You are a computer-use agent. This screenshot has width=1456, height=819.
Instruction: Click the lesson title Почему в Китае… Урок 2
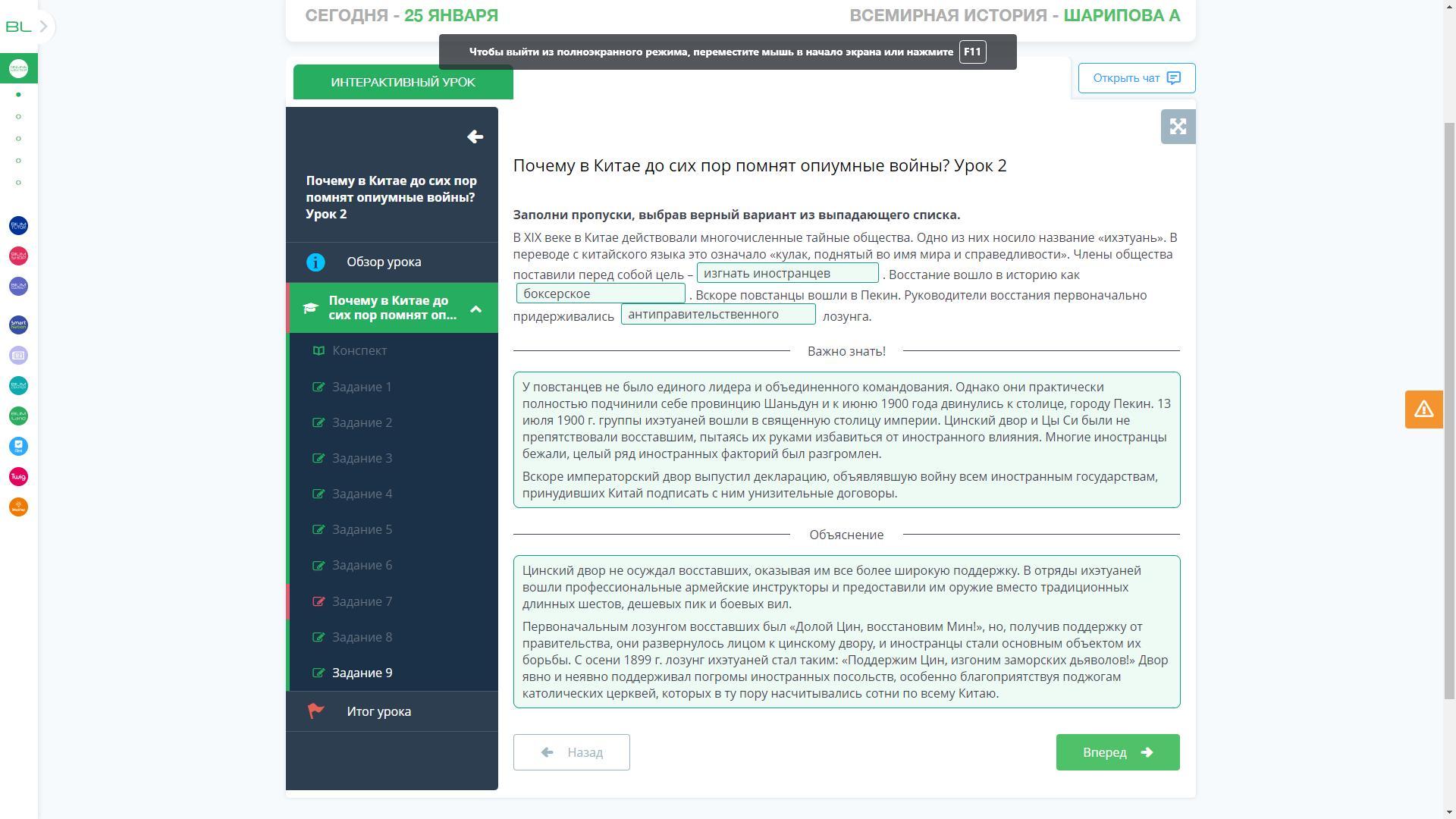tap(760, 165)
